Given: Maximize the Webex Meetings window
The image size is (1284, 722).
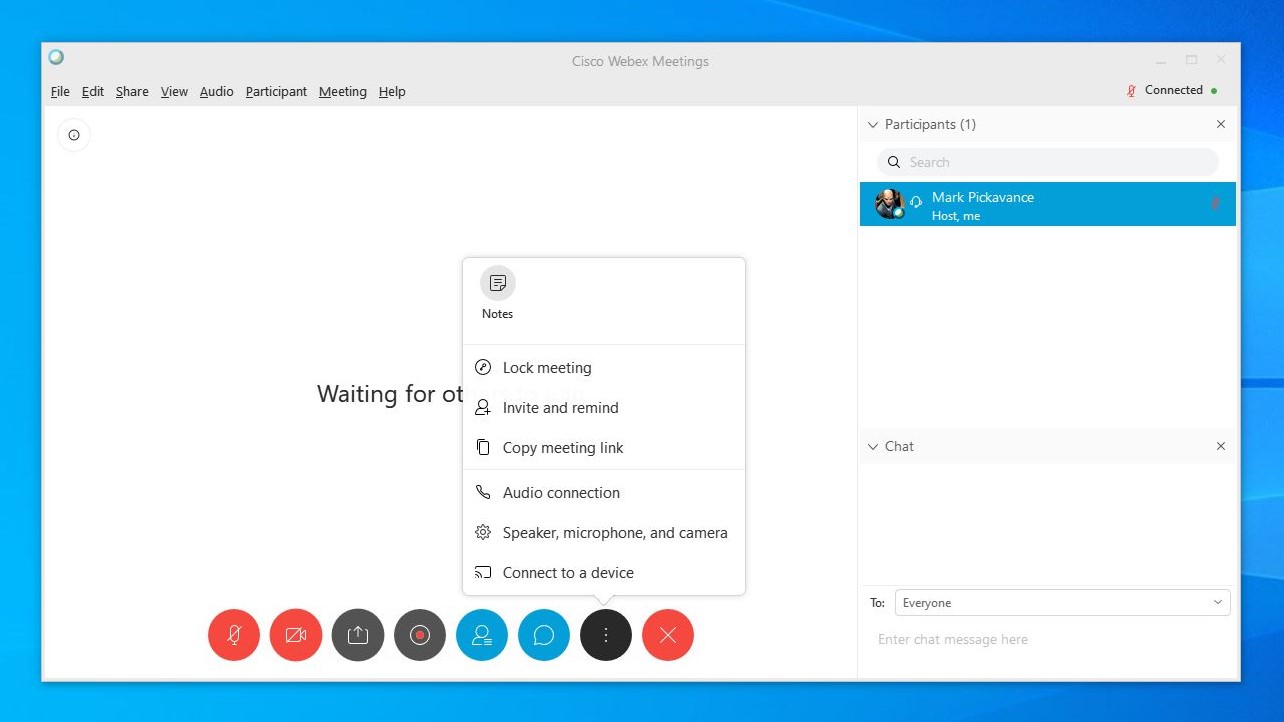Looking at the screenshot, I should tap(1191, 60).
